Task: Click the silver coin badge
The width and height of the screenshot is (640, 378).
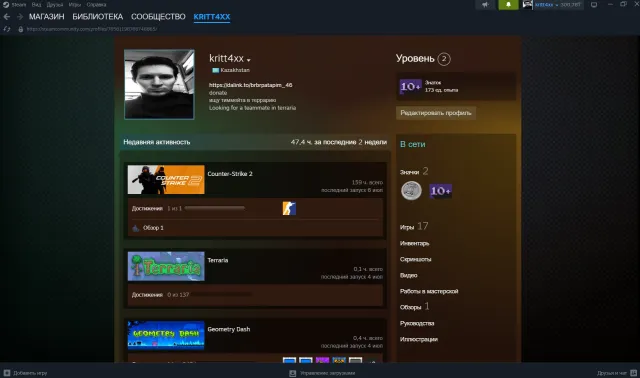Action: coord(411,191)
